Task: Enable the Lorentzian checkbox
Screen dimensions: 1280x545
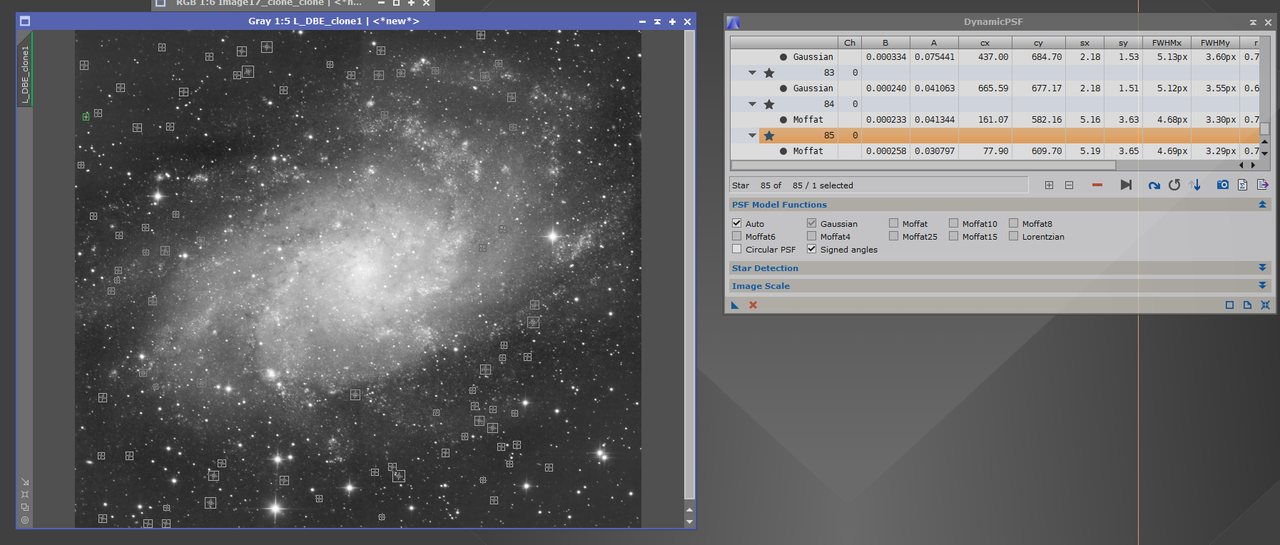Action: [x=1014, y=237]
